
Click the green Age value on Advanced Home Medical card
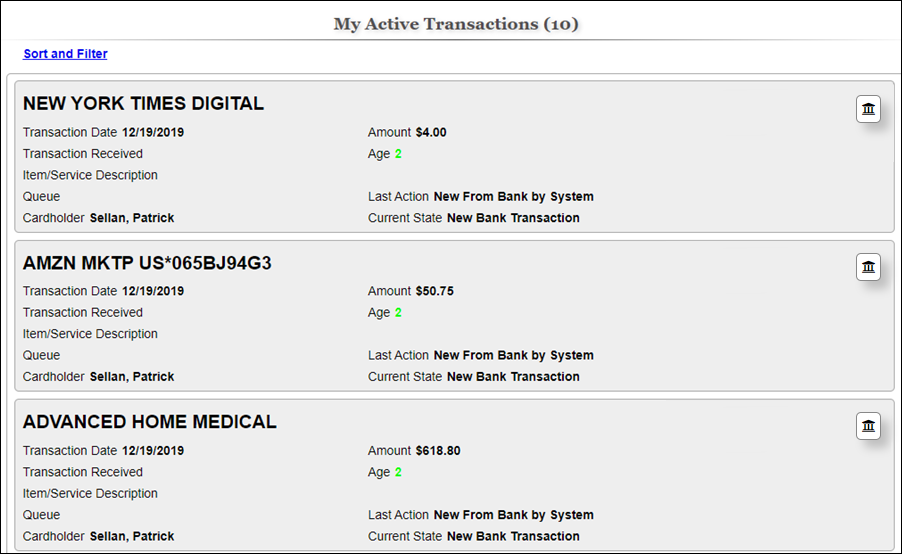pyautogui.click(x=398, y=472)
